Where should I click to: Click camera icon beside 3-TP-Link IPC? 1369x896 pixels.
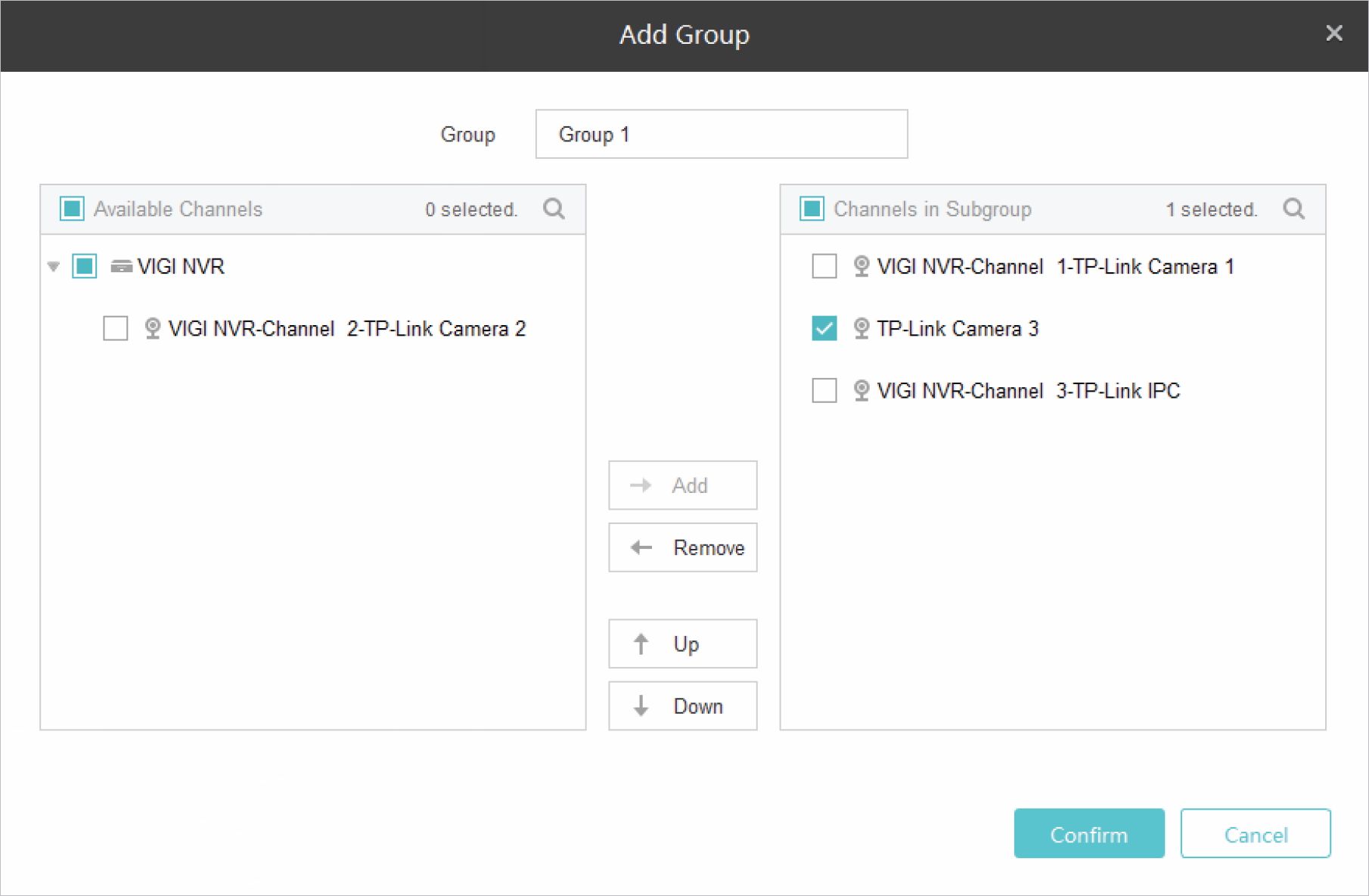(x=861, y=391)
